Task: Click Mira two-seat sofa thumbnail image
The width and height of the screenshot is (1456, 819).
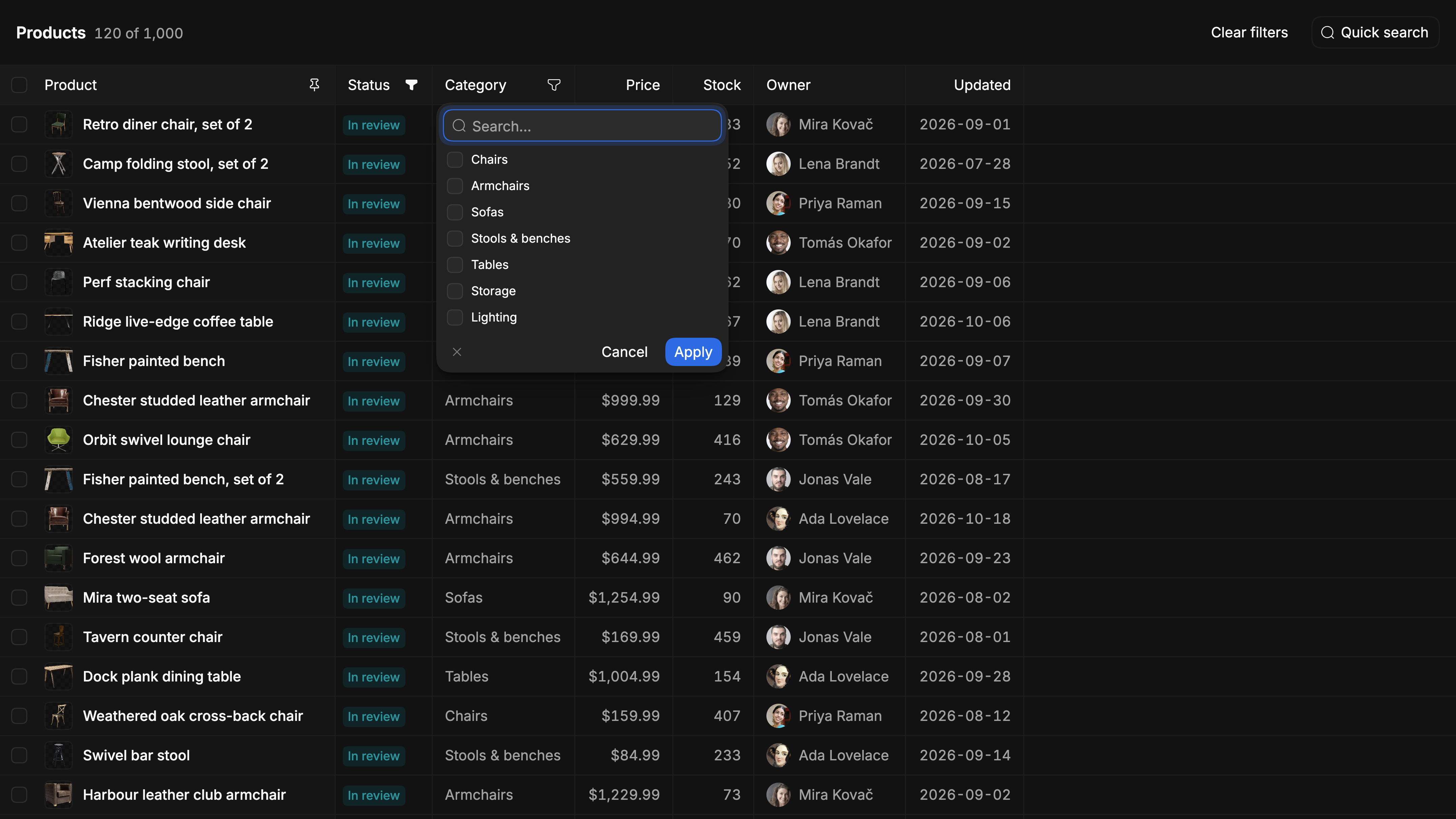Action: [59, 598]
